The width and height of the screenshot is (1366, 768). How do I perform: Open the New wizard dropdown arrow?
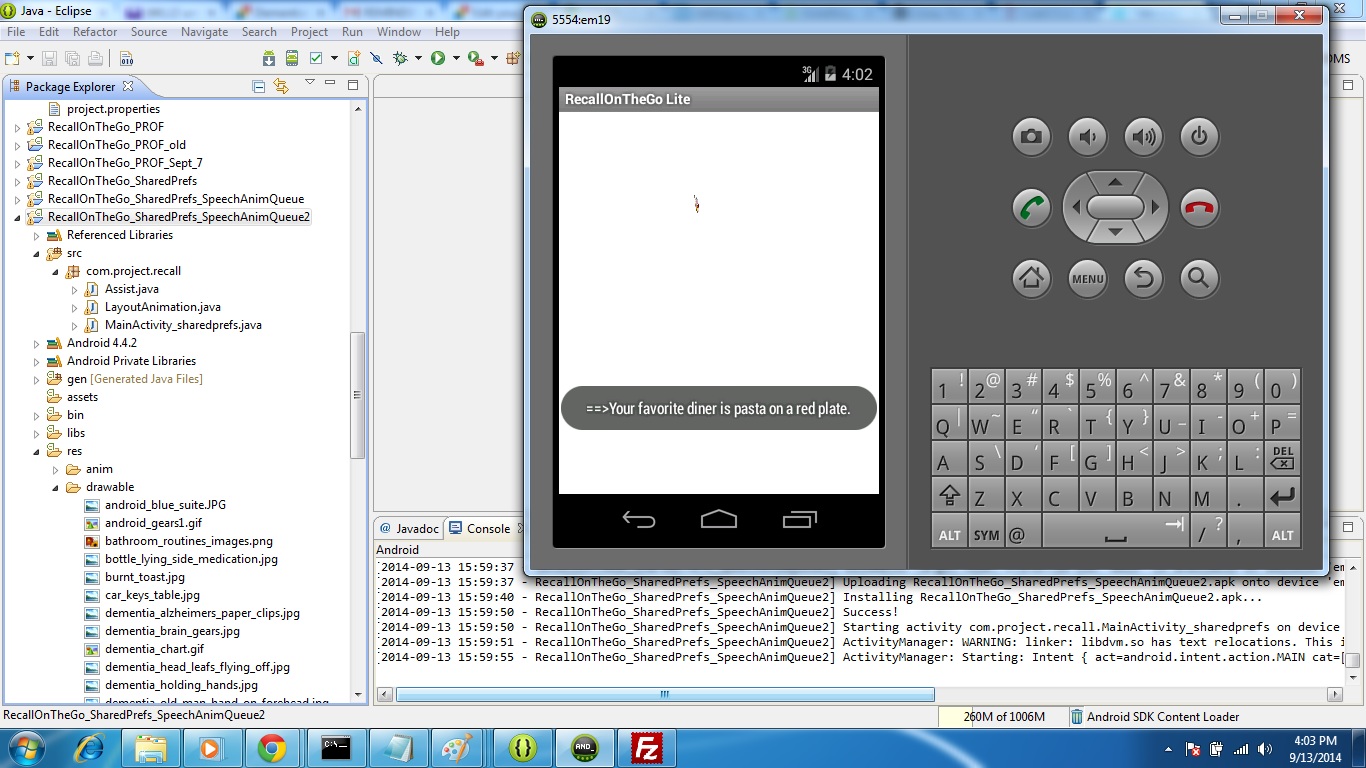point(30,58)
